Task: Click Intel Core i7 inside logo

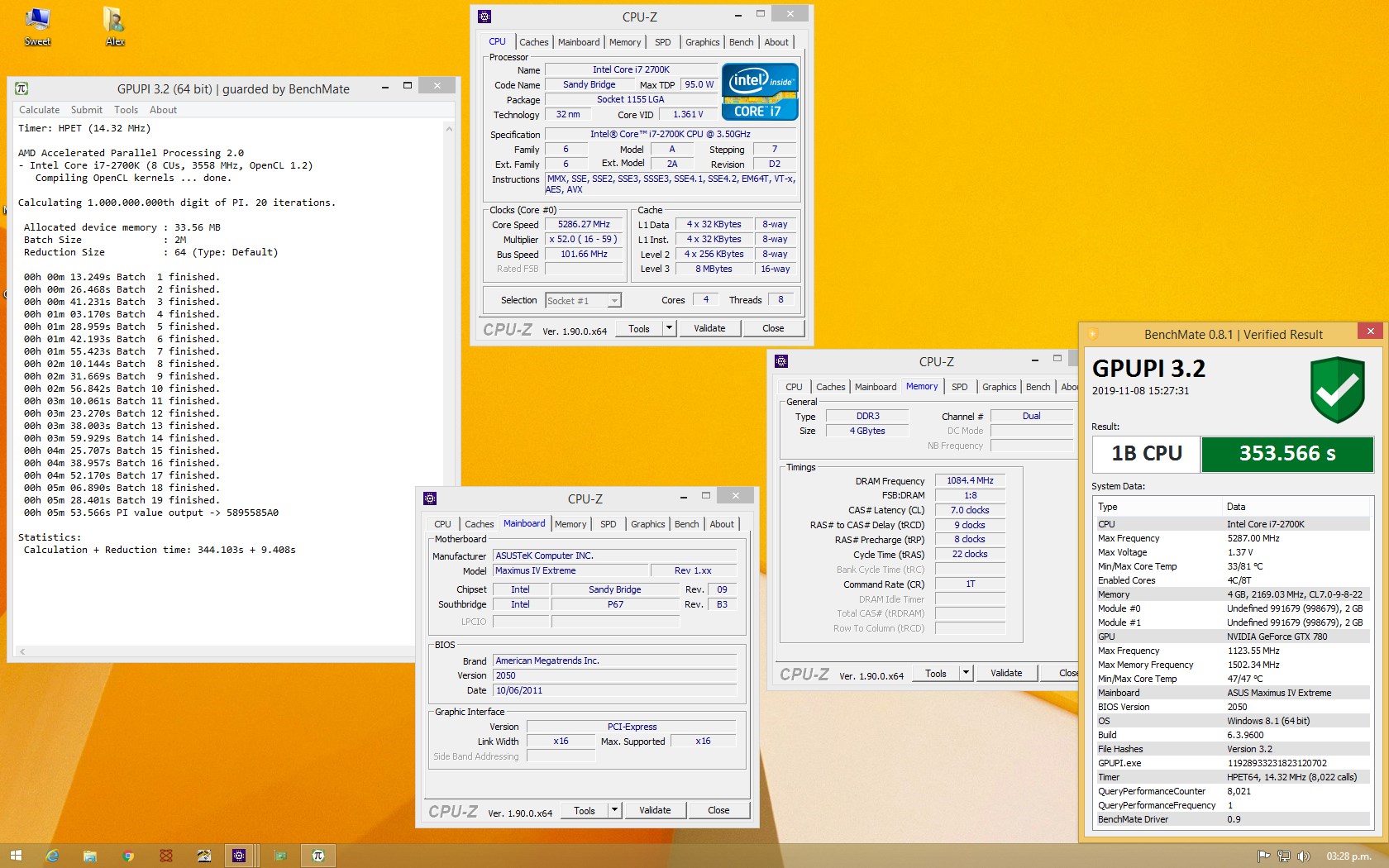Action: (760, 92)
